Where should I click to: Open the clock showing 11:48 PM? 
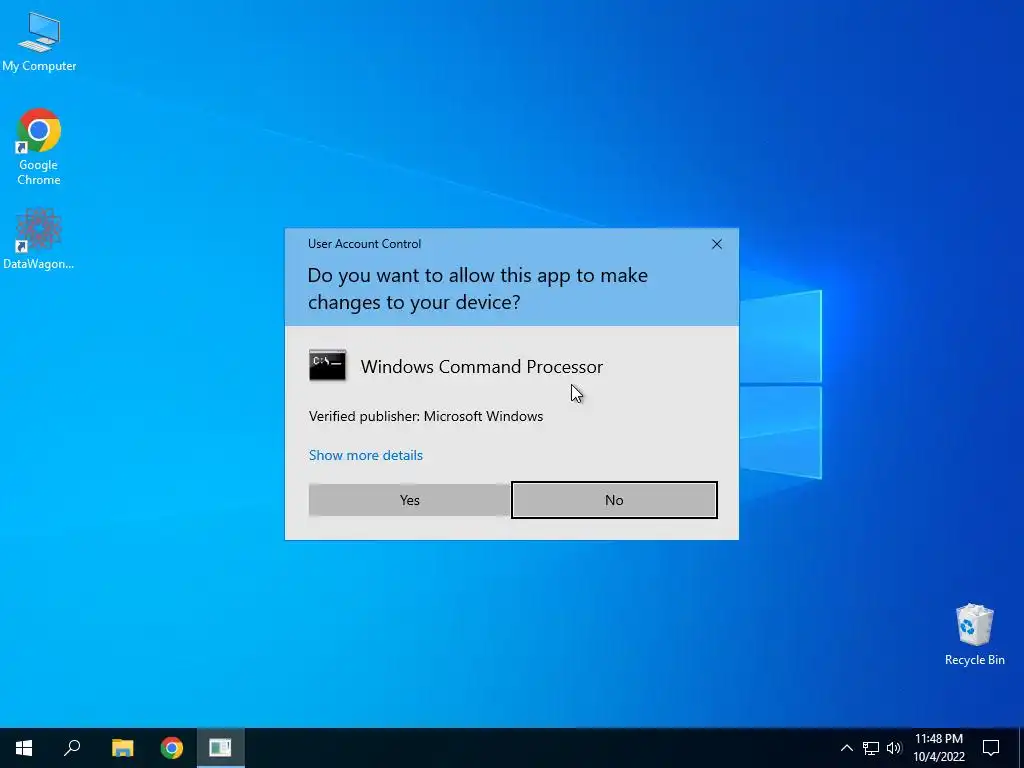[938, 748]
